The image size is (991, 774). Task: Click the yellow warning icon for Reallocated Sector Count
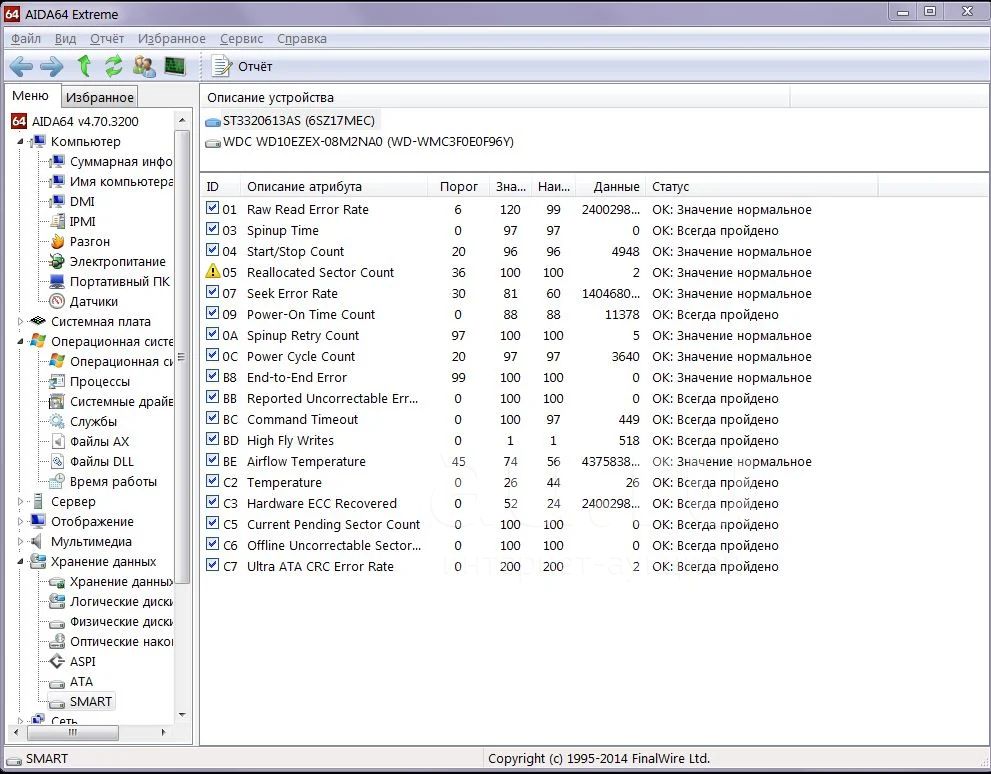coord(212,271)
